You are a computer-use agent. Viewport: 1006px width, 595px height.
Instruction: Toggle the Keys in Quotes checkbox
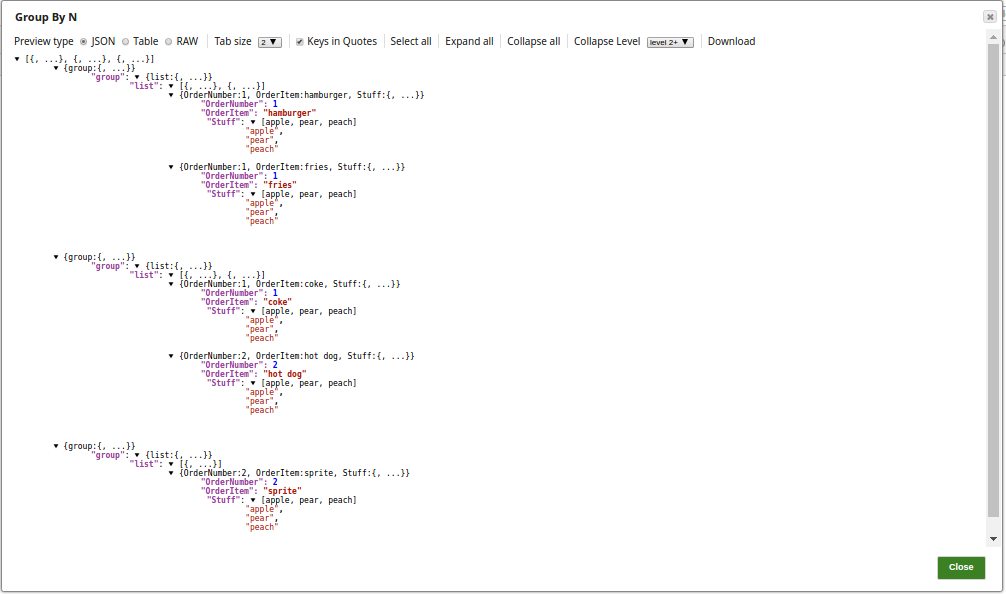point(299,42)
